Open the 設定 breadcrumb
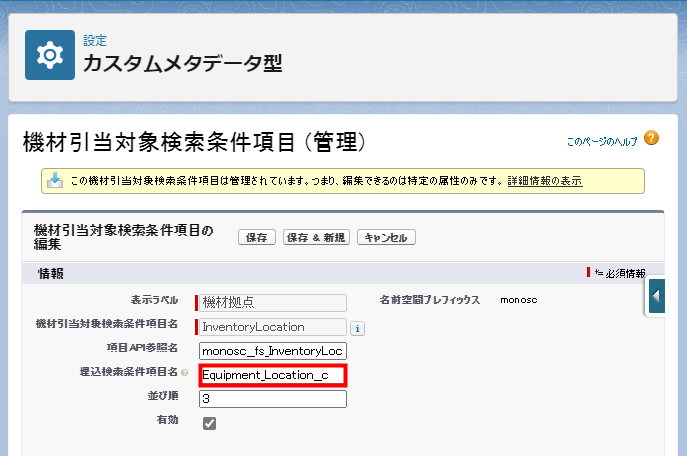Viewport: 687px width, 456px height. pos(94,41)
